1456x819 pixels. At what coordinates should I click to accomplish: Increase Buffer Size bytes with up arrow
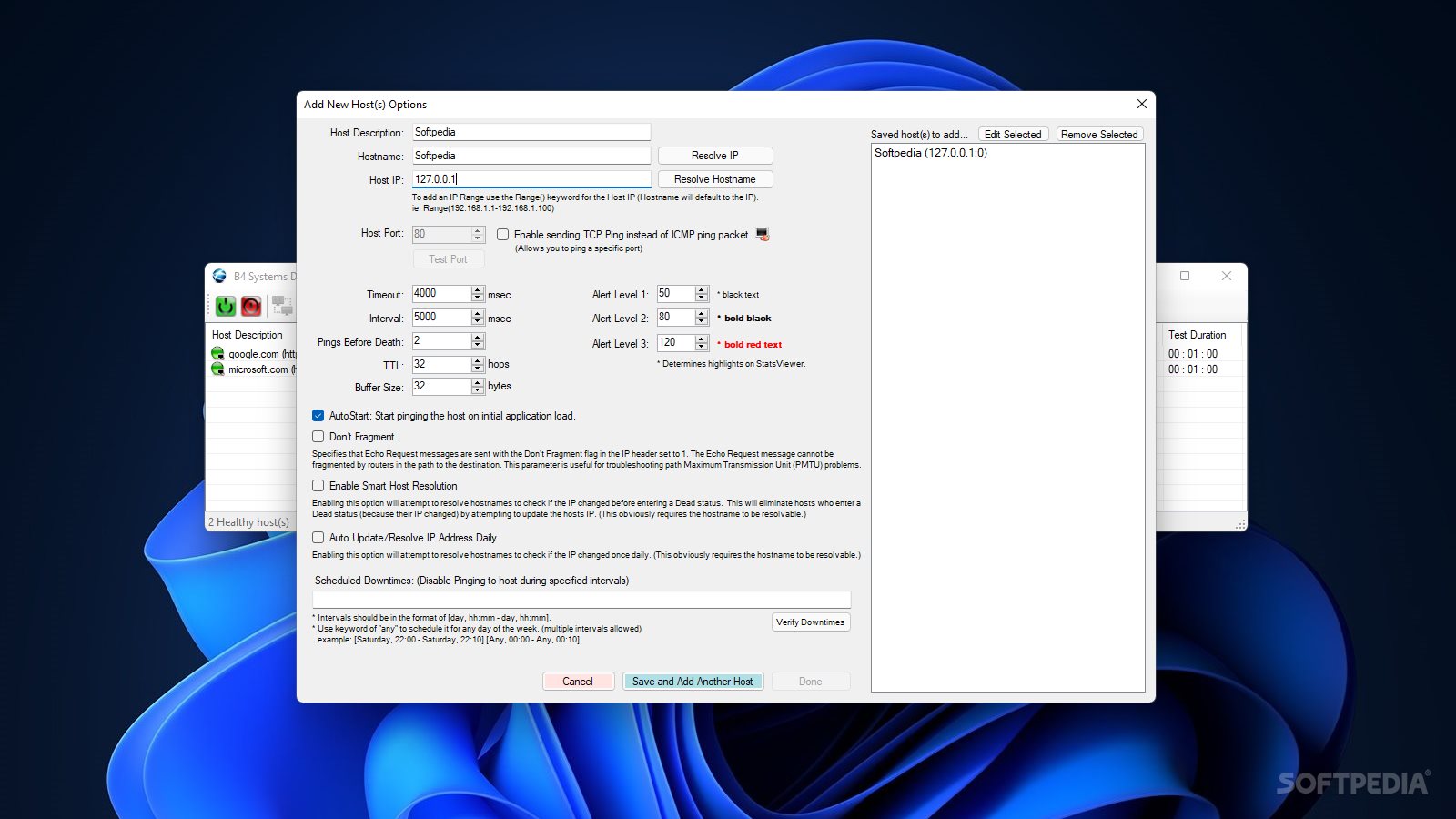pos(478,383)
